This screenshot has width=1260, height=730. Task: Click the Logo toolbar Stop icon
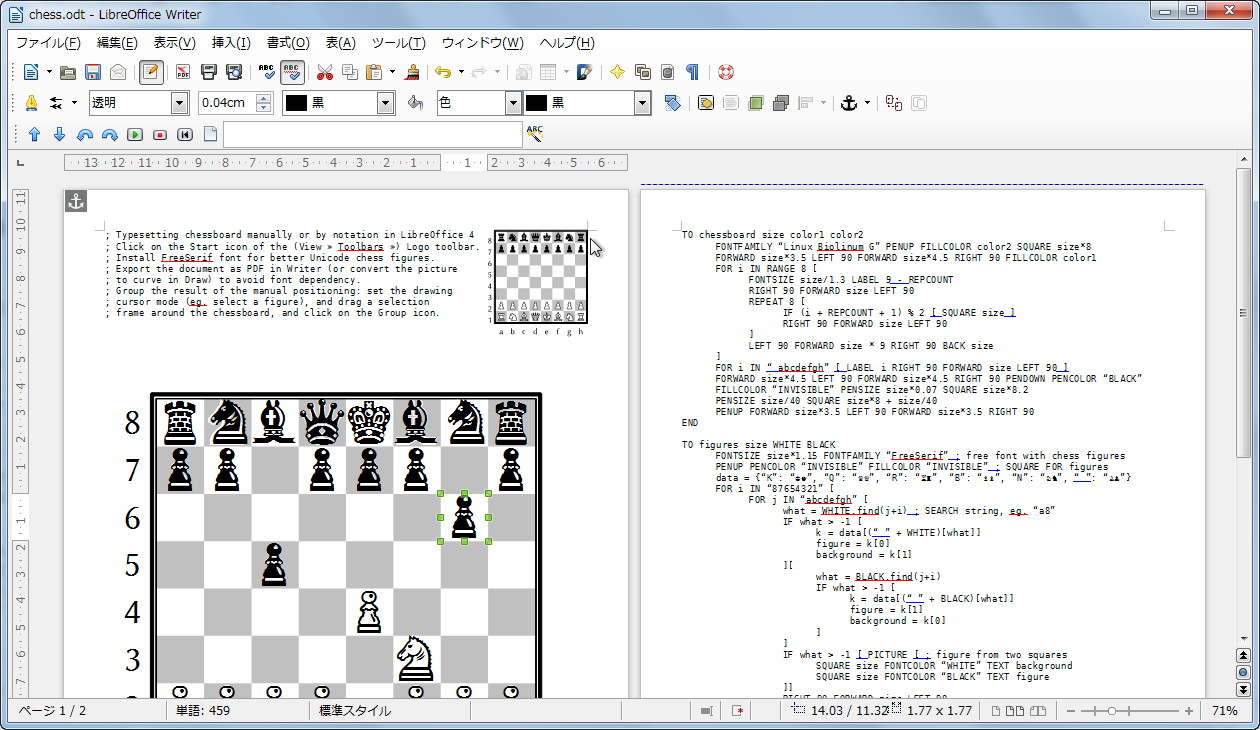(160, 134)
